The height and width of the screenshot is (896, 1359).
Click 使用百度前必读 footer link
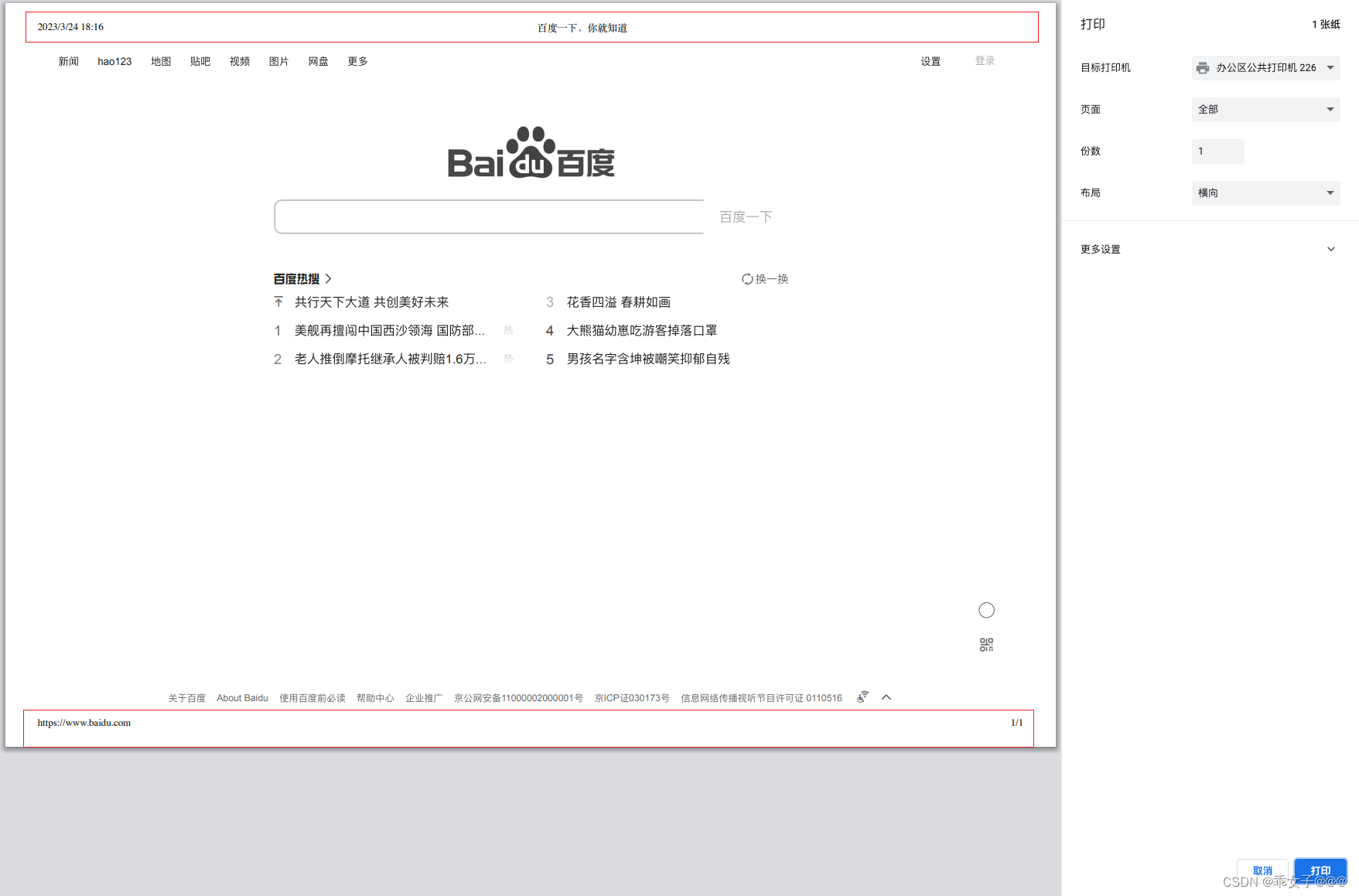(x=312, y=698)
